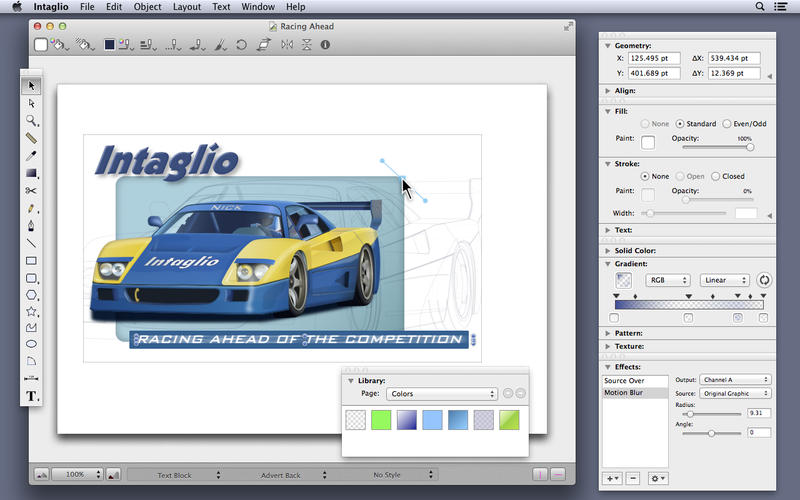
Task: Expand the Align section
Action: [608, 91]
